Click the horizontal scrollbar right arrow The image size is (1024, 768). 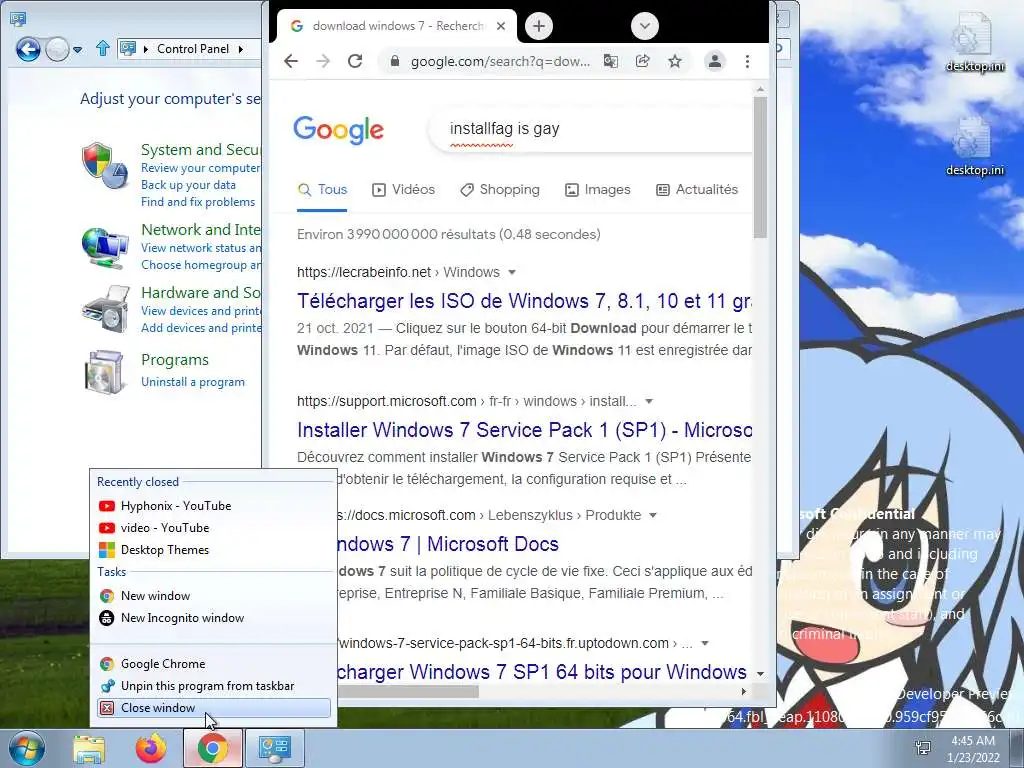click(744, 692)
